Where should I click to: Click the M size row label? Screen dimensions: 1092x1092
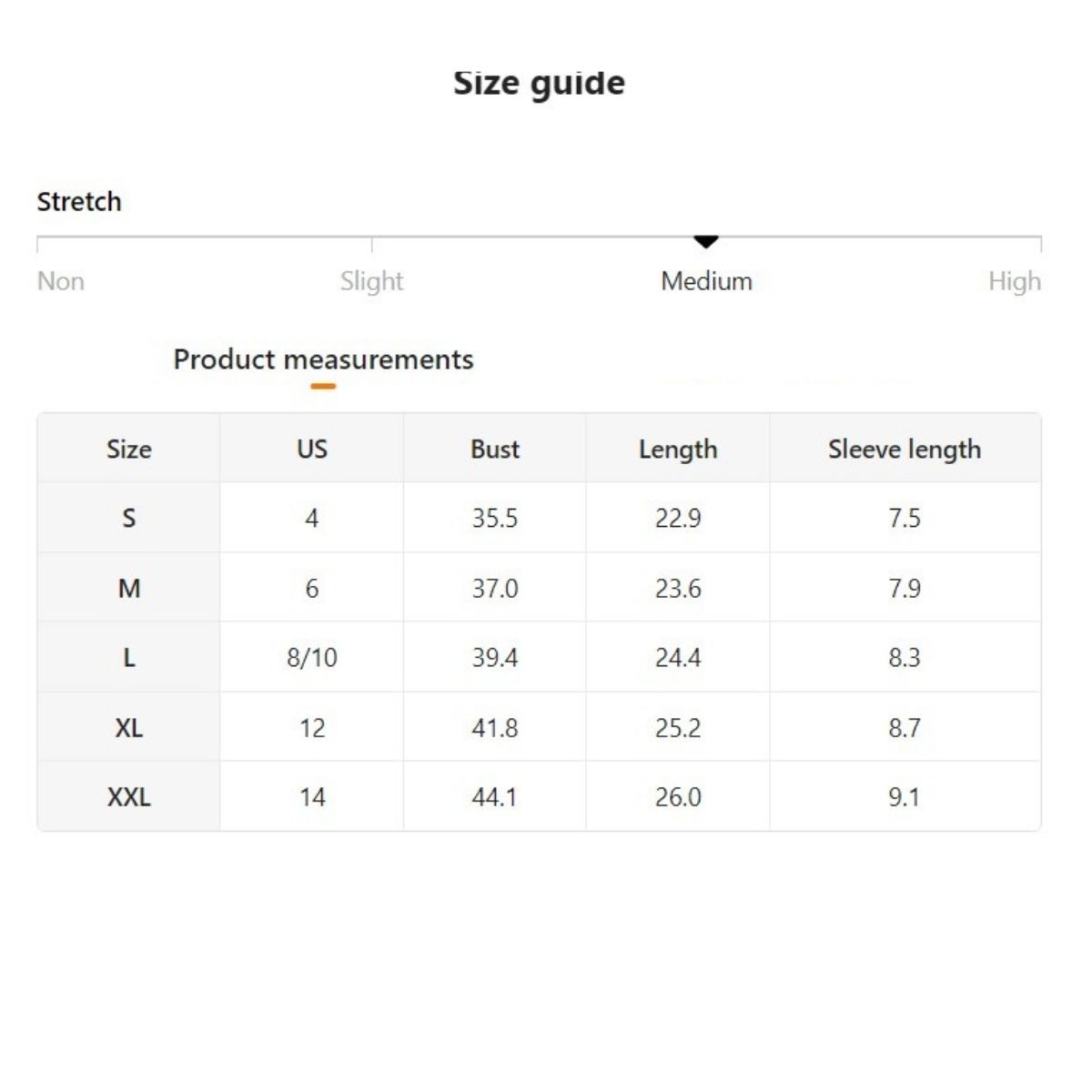pos(128,589)
